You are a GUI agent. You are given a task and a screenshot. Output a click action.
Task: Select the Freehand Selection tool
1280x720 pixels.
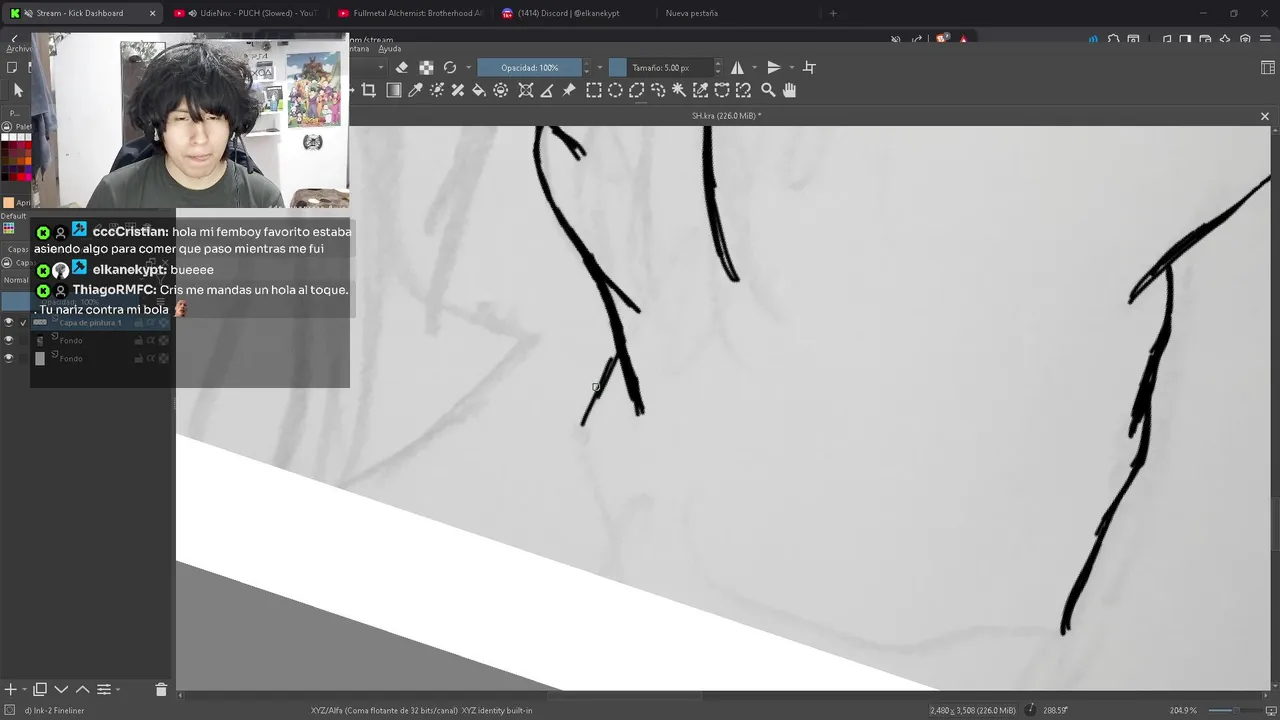tap(658, 90)
